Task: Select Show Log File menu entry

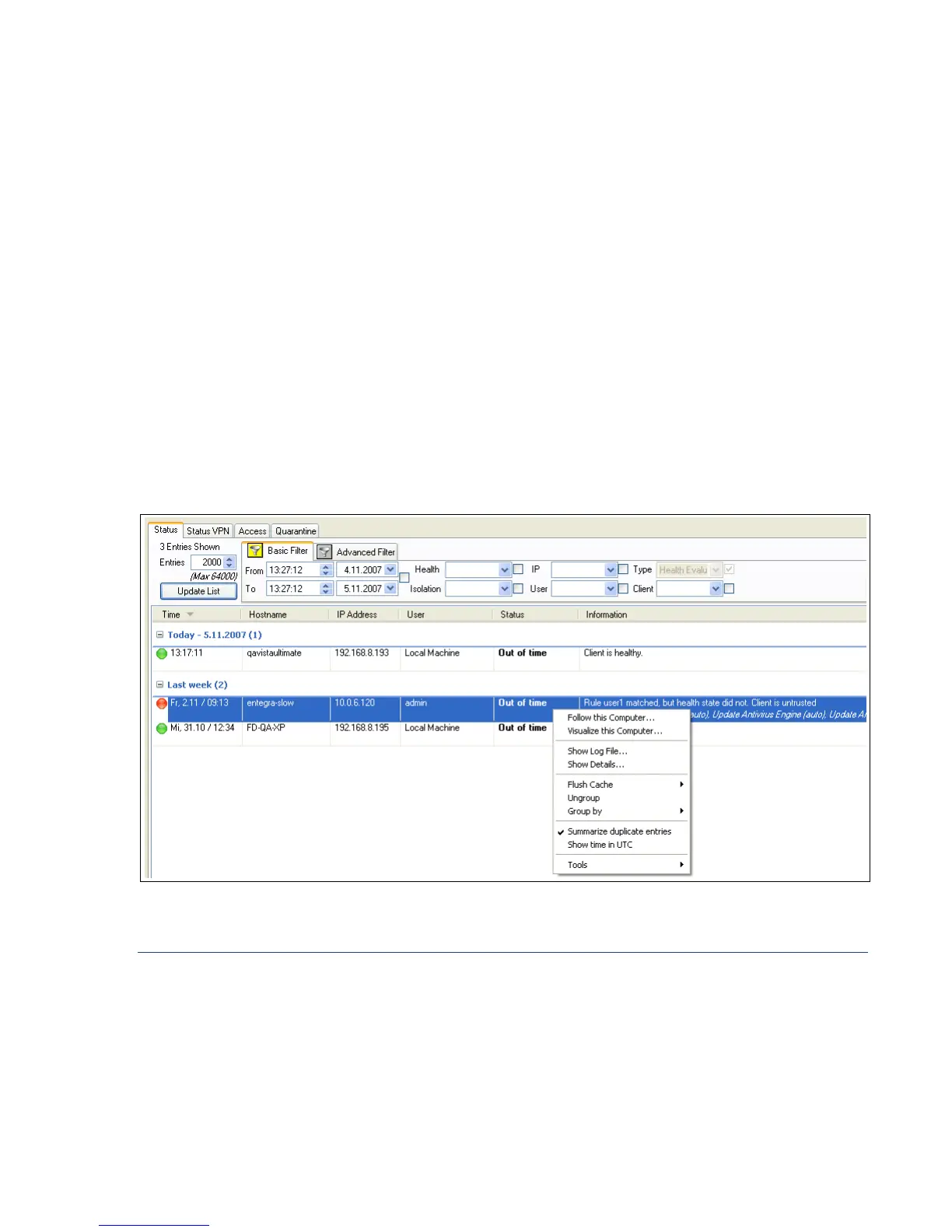Action: (597, 751)
